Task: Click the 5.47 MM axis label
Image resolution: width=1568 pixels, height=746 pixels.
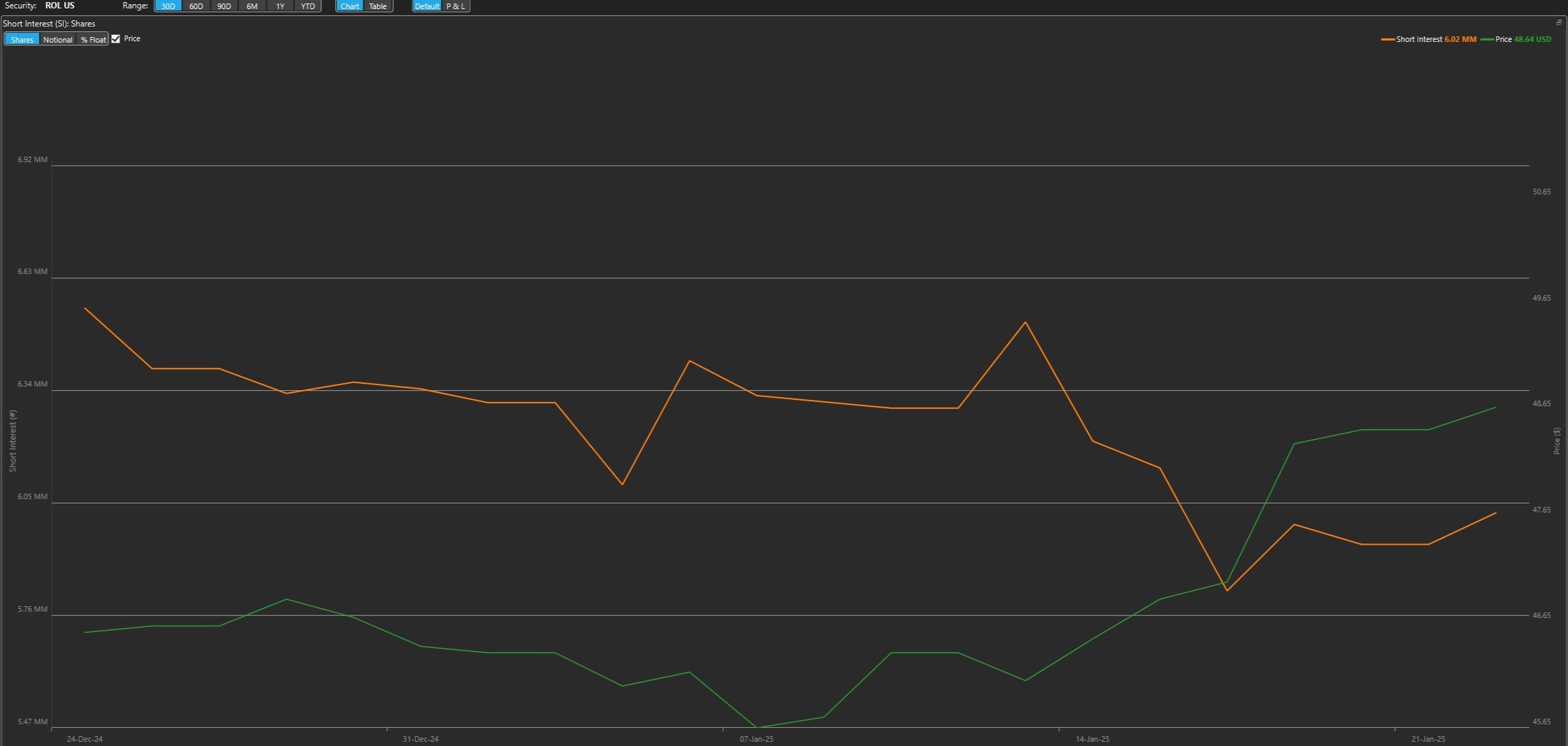Action: pos(33,722)
